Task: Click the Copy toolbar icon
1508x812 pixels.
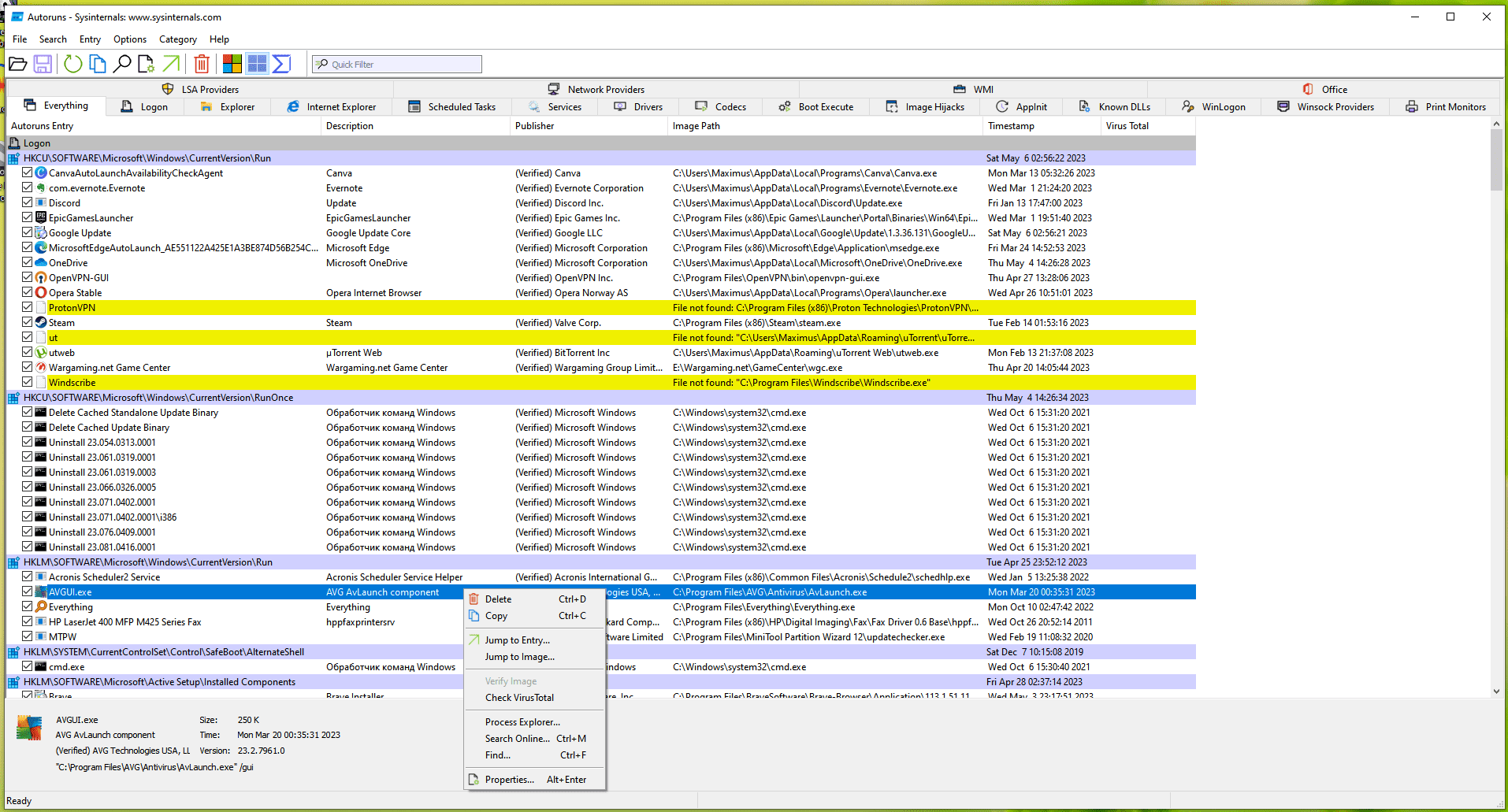Action: [x=98, y=64]
